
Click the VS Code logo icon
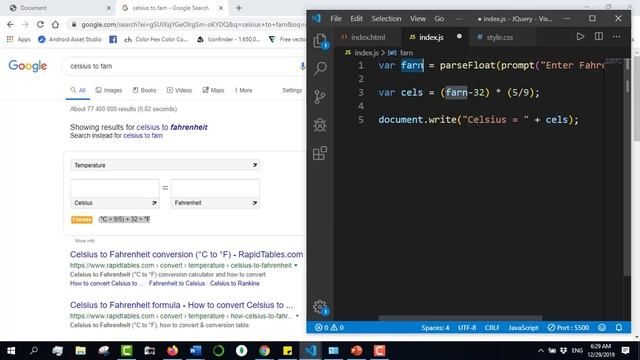[316, 18]
